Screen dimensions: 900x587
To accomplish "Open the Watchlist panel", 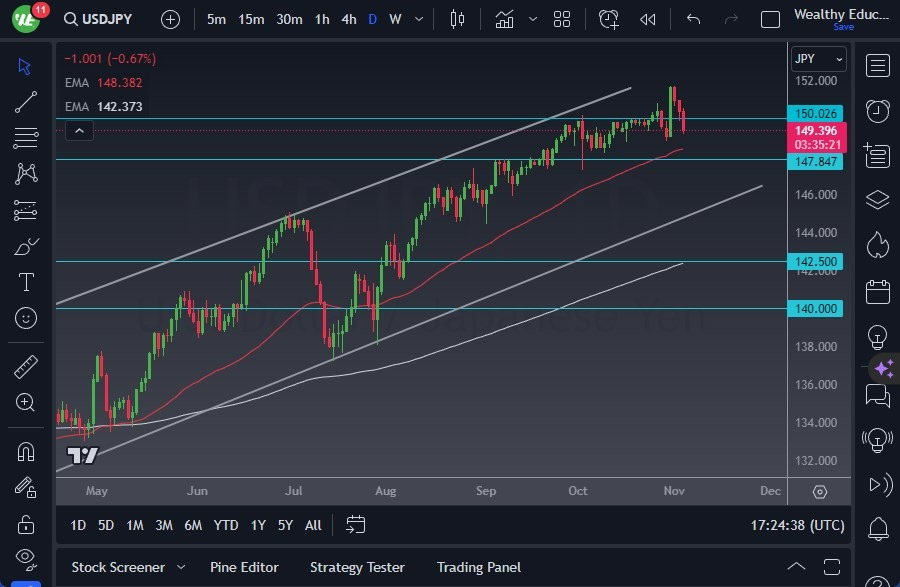I will 877,65.
